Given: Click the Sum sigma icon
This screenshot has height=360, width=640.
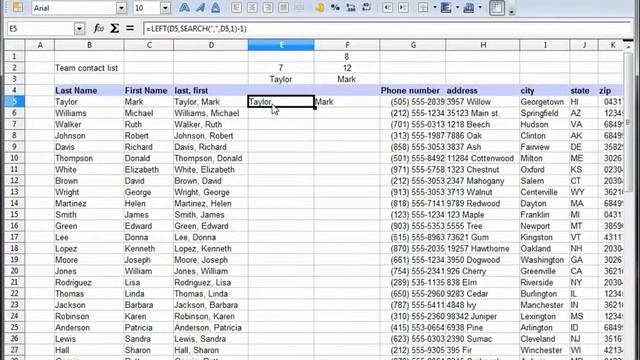Looking at the screenshot, I should pos(115,29).
